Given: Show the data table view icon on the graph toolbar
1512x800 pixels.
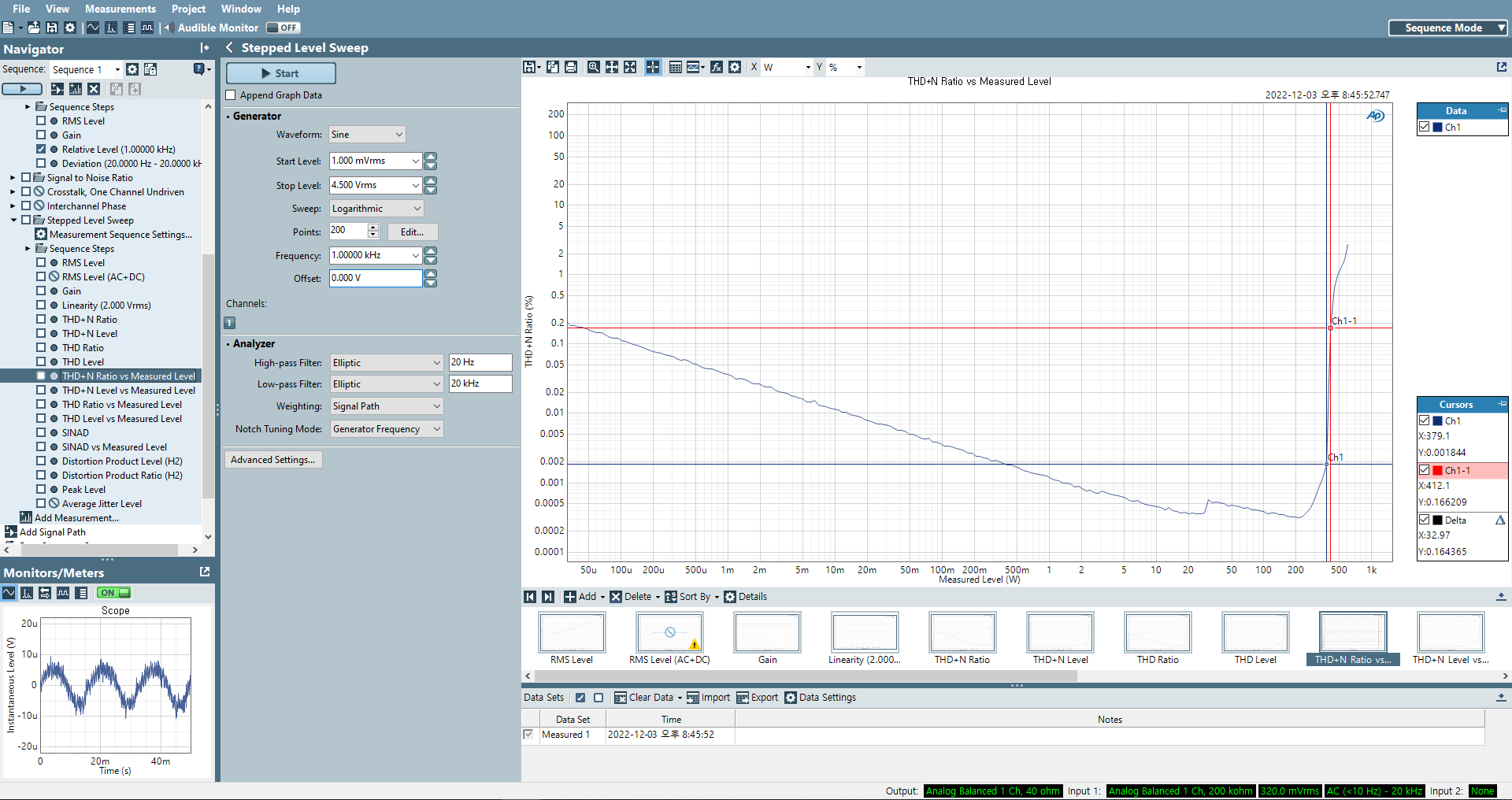Looking at the screenshot, I should tap(676, 67).
